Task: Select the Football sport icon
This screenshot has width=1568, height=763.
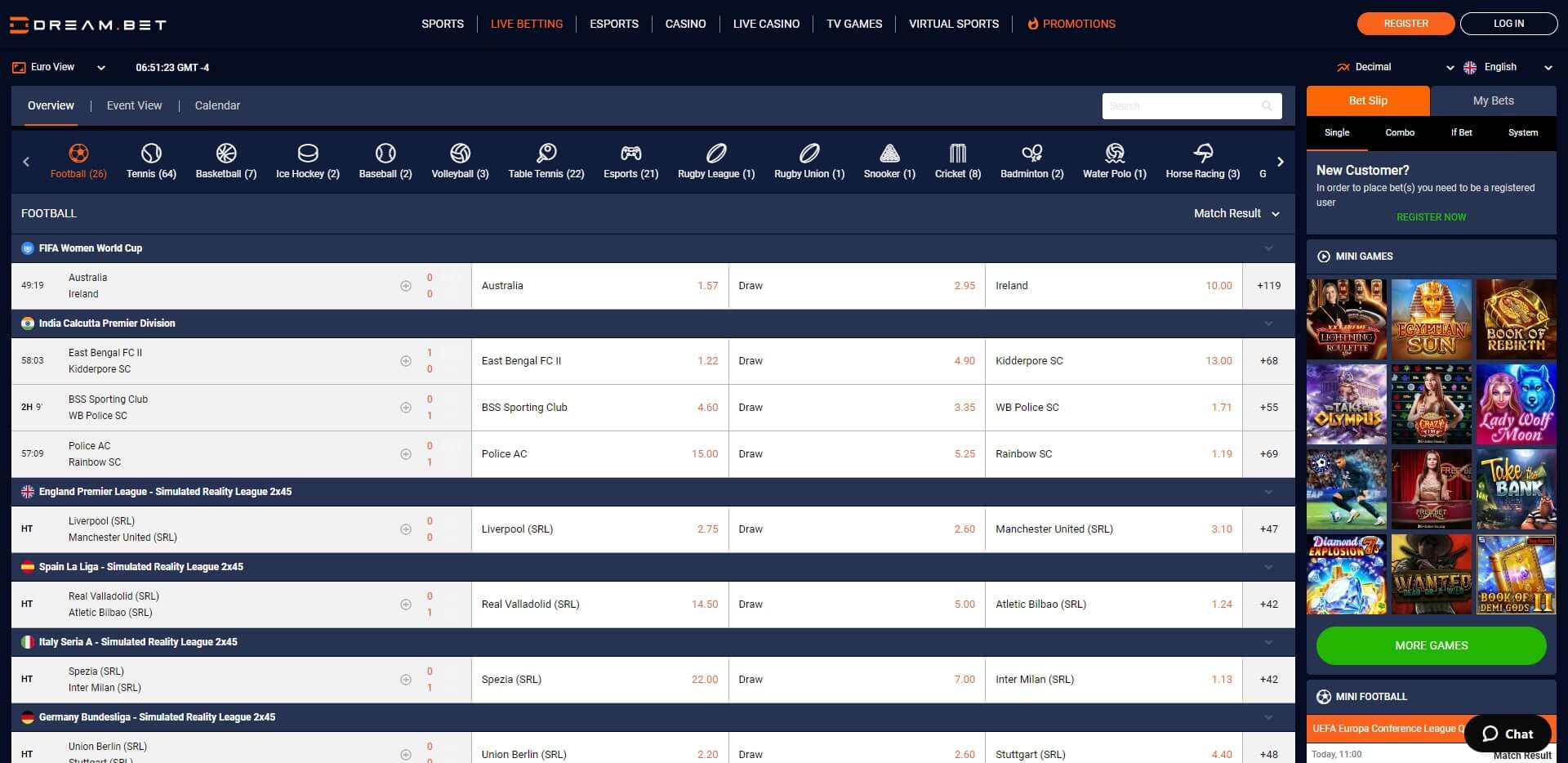Action: tap(78, 155)
